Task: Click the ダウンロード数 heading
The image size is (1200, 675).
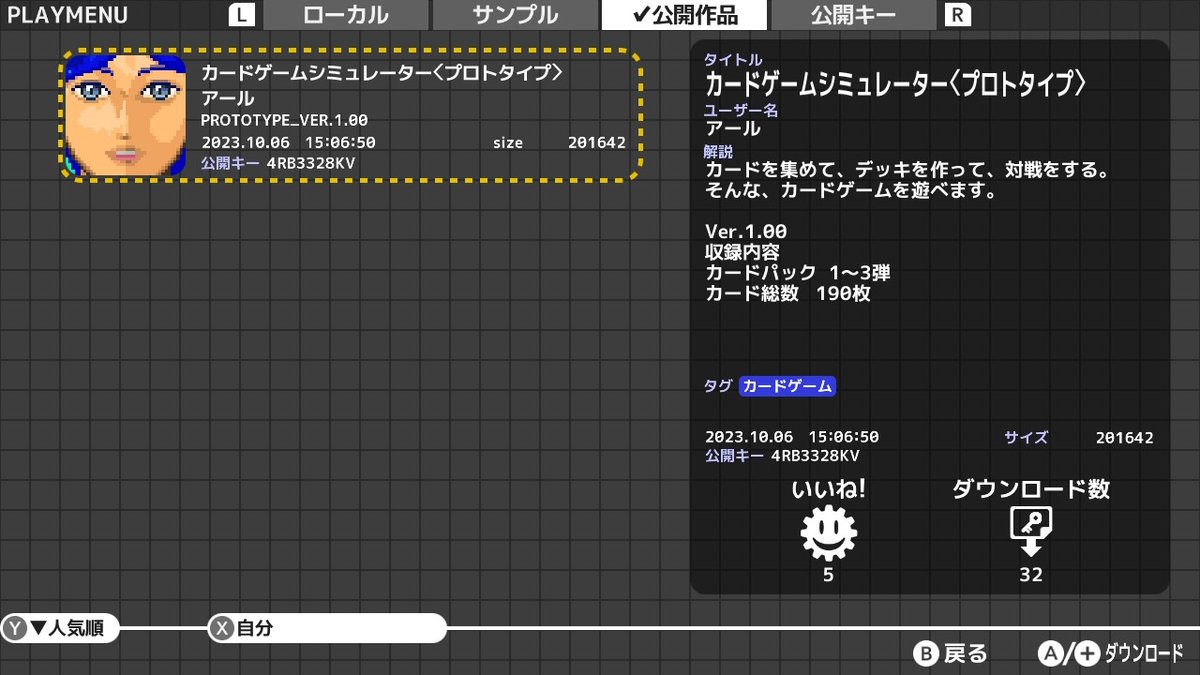Action: [1030, 489]
